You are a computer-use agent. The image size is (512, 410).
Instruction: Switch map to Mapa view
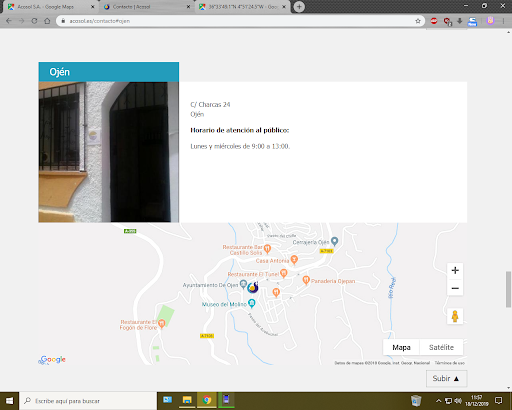[401, 347]
